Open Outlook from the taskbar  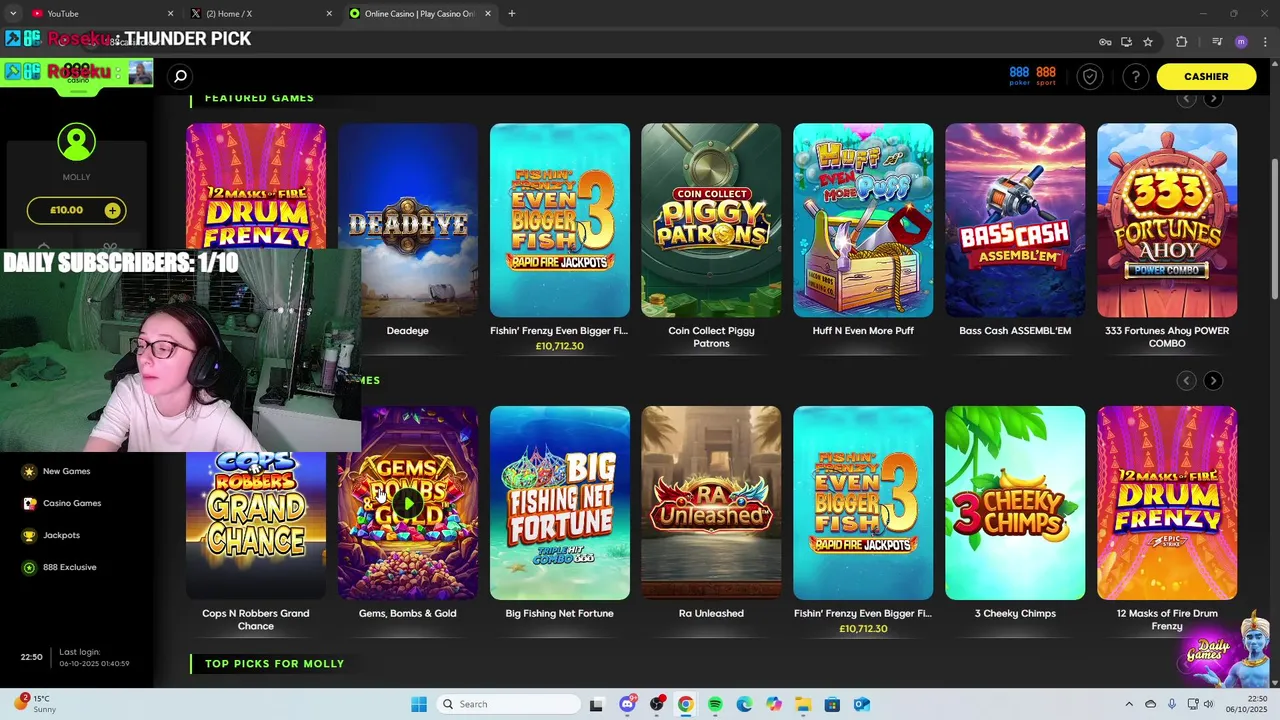861,704
